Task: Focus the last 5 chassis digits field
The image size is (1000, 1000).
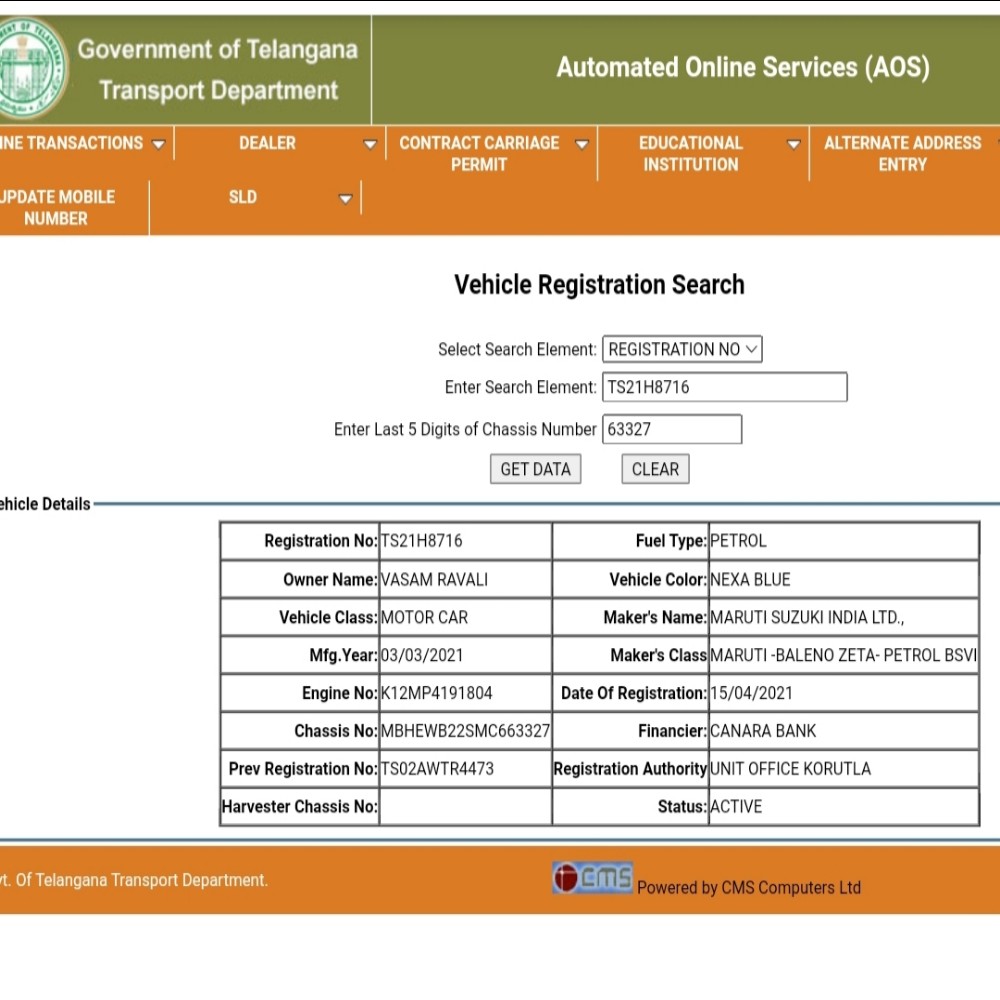Action: [x=672, y=429]
